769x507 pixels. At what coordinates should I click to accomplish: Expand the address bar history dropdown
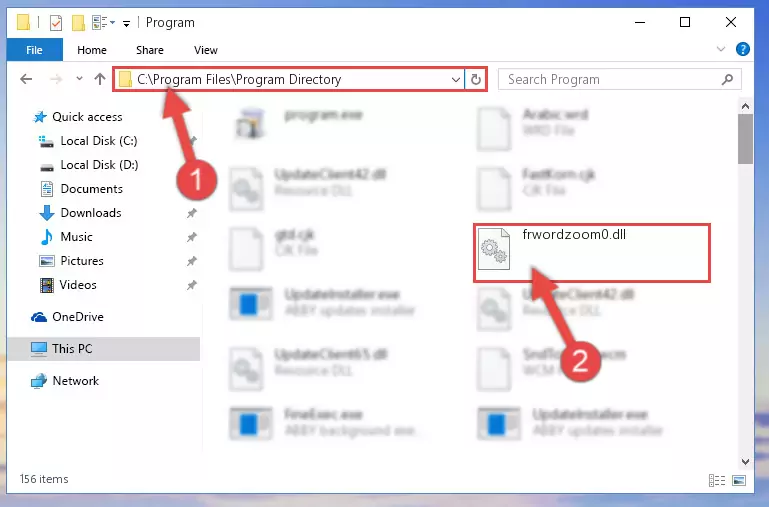tap(456, 79)
